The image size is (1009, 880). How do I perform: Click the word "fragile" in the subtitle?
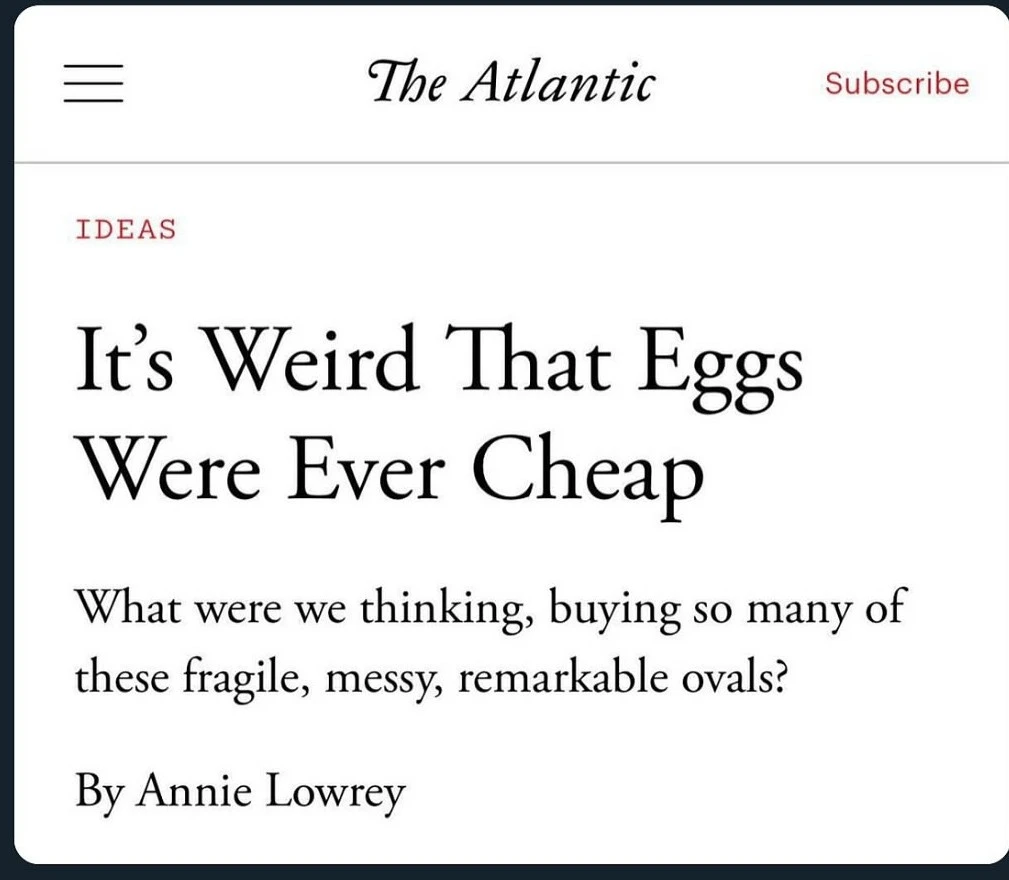[x=233, y=682]
